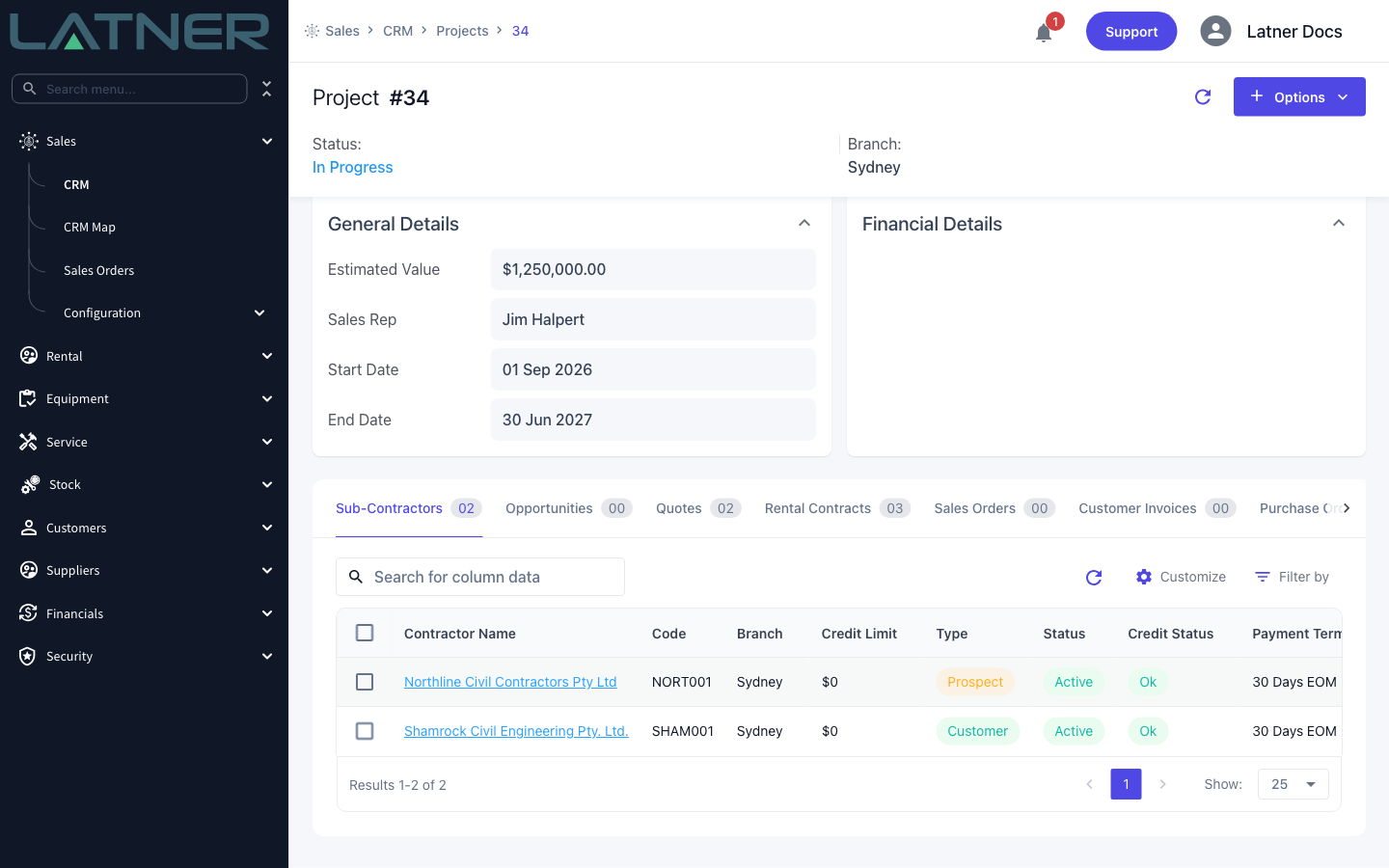This screenshot has height=868, width=1389.
Task: Click the Sales module gear icon in sidebar
Action: point(29,141)
